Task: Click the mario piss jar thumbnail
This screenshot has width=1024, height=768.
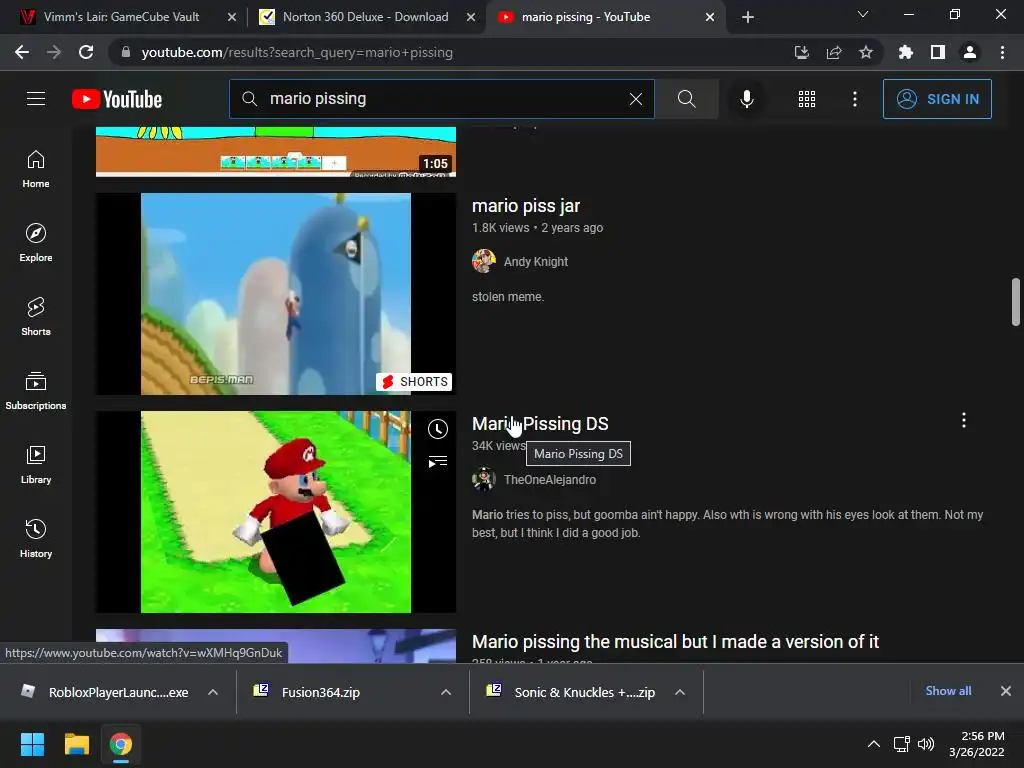Action: click(x=276, y=294)
